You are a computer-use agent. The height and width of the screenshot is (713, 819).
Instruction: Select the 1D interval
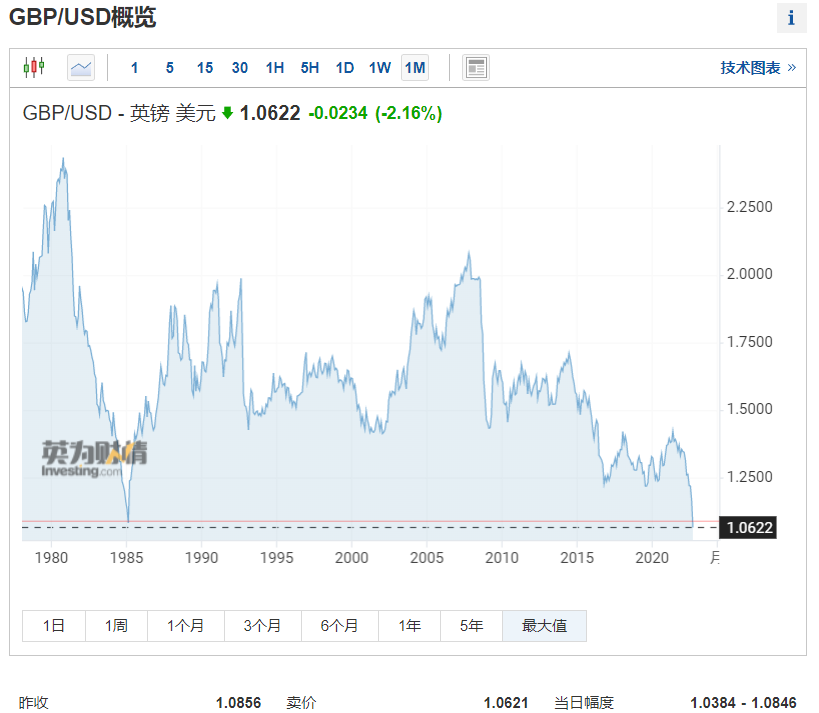click(x=345, y=68)
